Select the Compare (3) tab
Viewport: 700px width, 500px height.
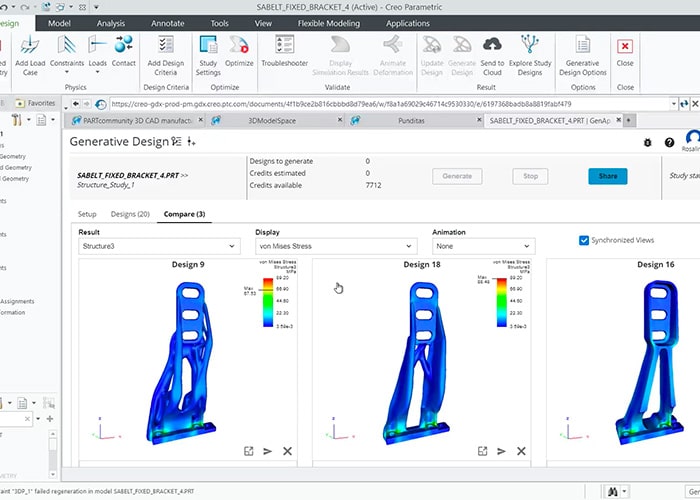tap(184, 214)
